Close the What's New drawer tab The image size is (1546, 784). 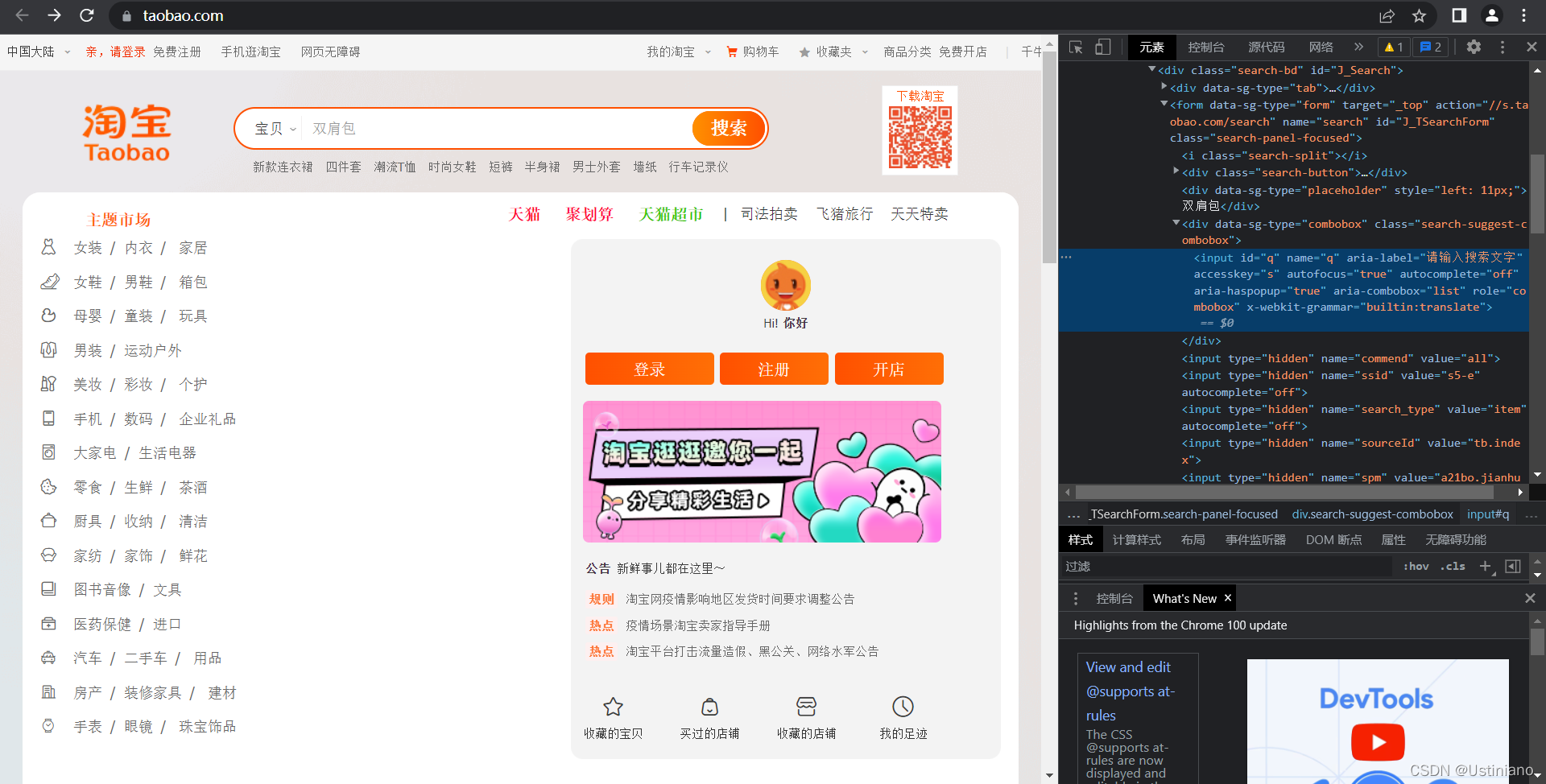[1228, 598]
